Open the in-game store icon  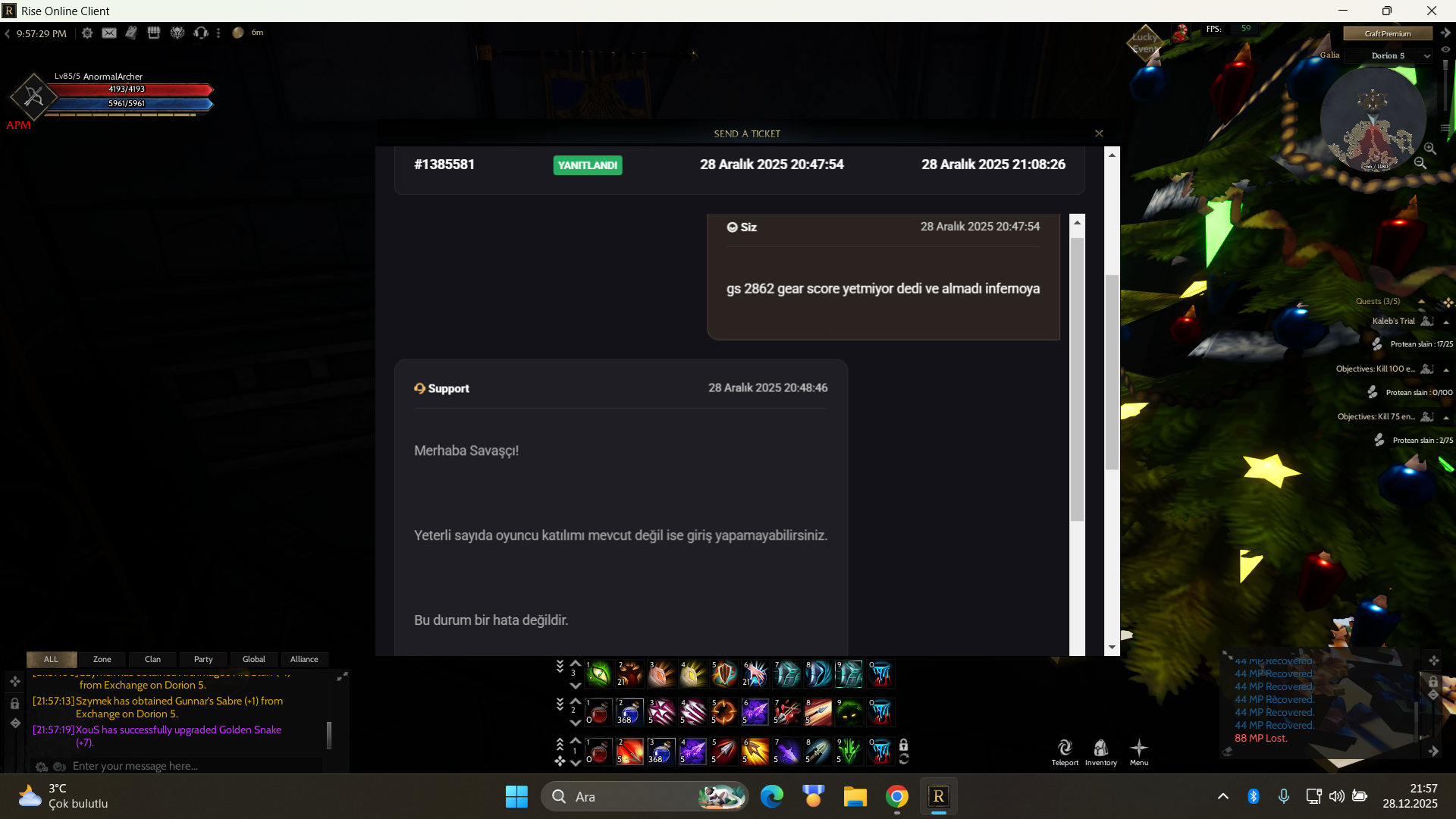pyautogui.click(x=154, y=33)
